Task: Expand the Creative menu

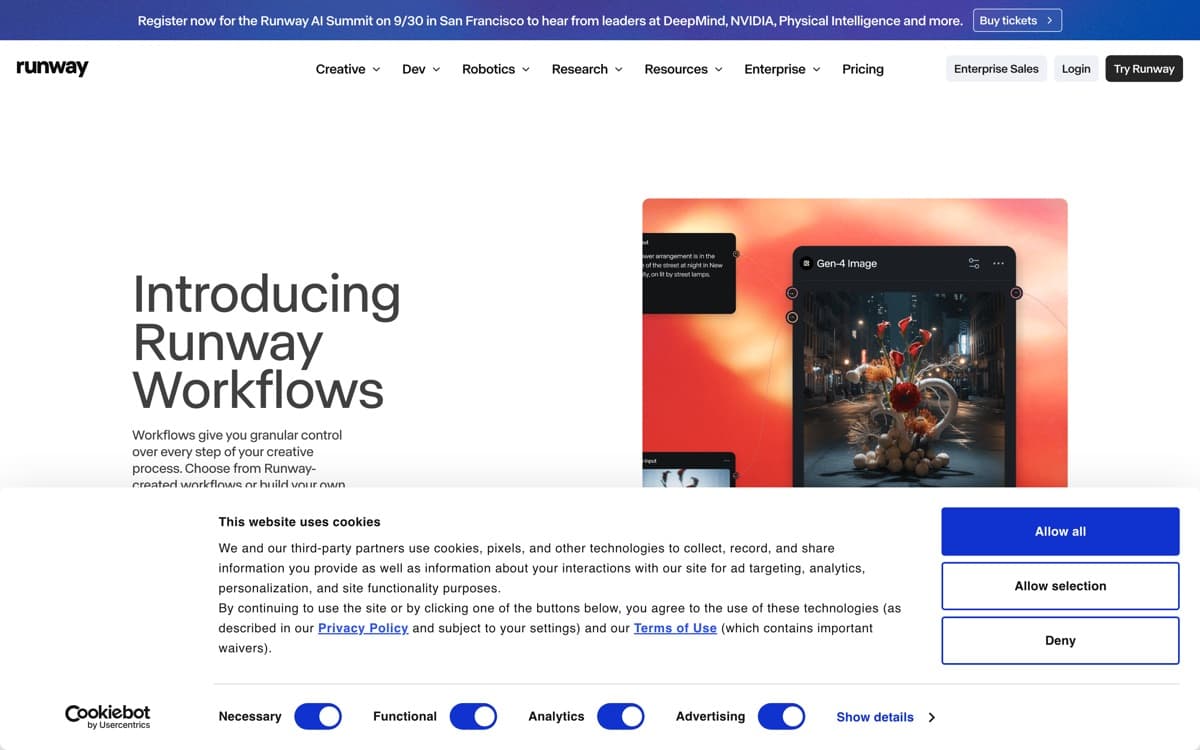Action: click(348, 69)
